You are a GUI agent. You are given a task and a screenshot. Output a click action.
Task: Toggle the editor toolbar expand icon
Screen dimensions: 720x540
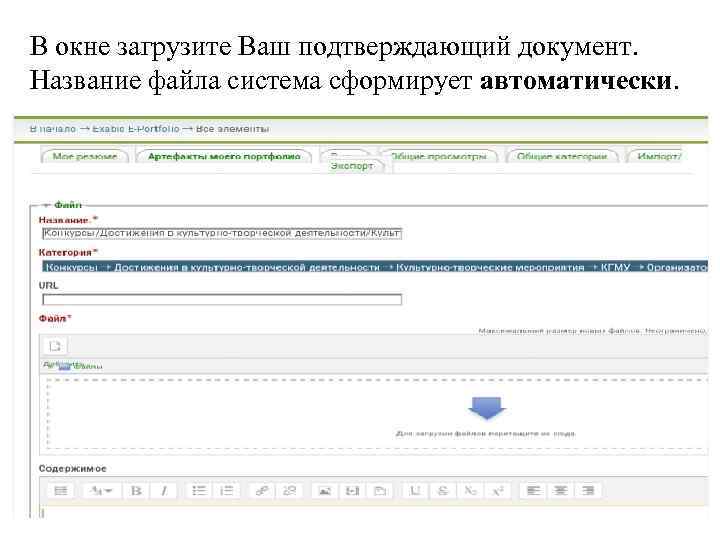pyautogui.click(x=61, y=490)
